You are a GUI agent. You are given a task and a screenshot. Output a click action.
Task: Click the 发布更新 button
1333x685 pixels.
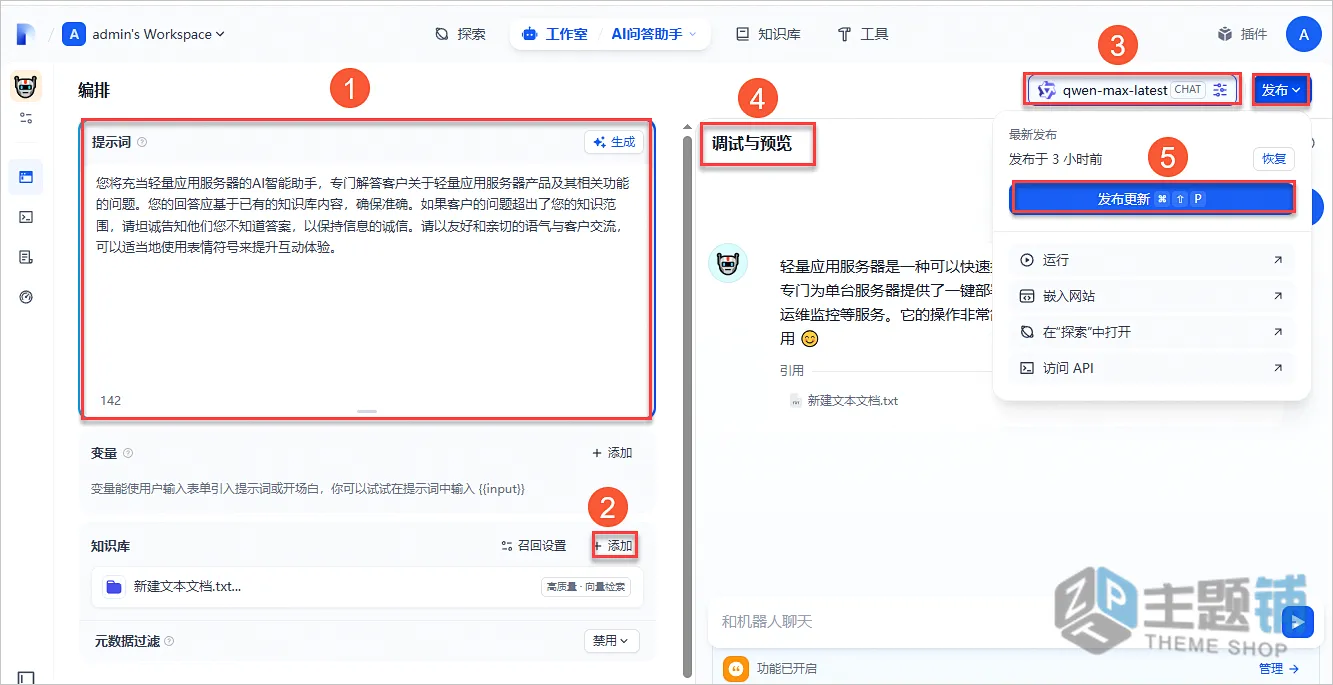point(1153,199)
